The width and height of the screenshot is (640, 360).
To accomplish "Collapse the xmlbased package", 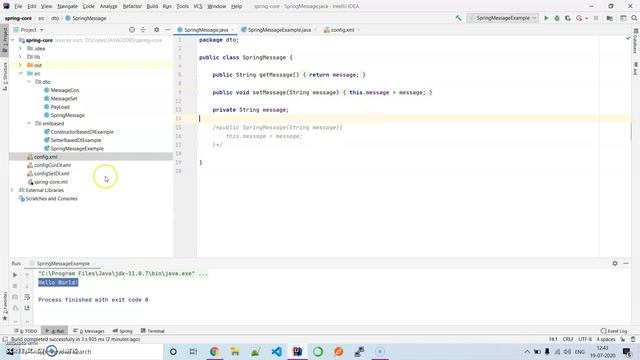I will (29, 123).
